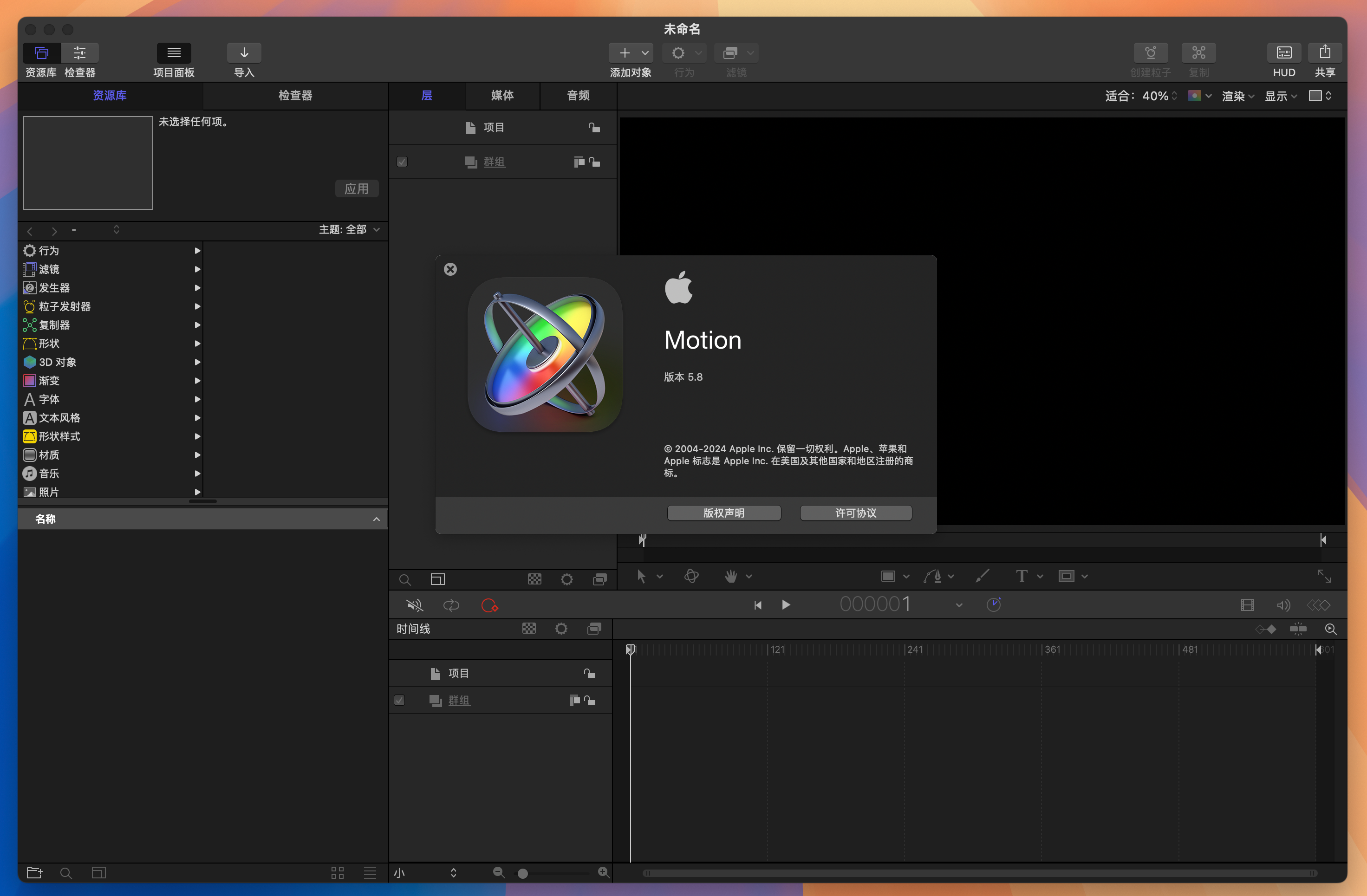Open the 显示 view dropdown

coord(1281,96)
